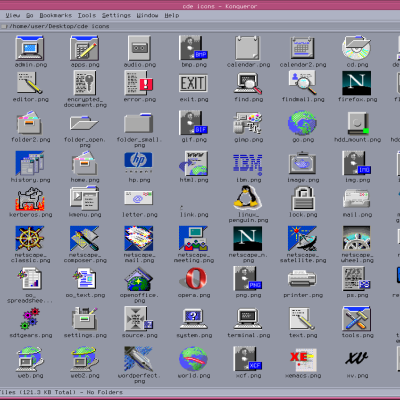The width and height of the screenshot is (400, 400).
Task: Open the Go menu
Action: coord(30,15)
